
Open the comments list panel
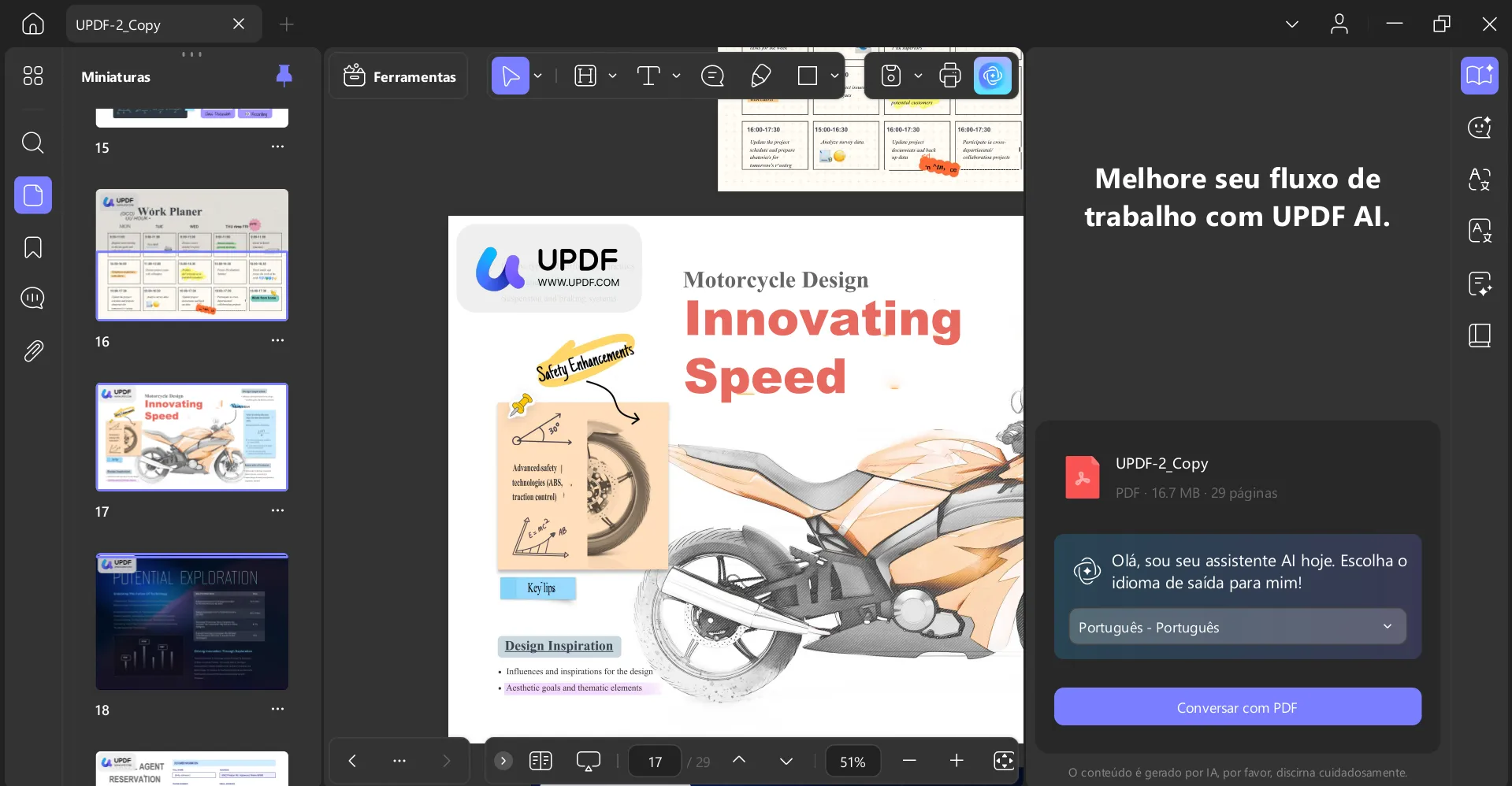click(33, 298)
